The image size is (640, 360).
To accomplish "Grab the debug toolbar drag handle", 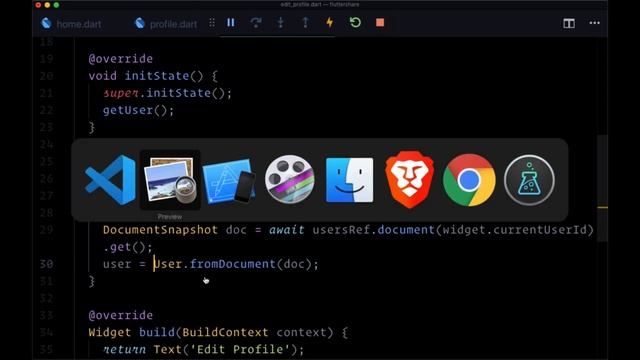I will (212, 23).
